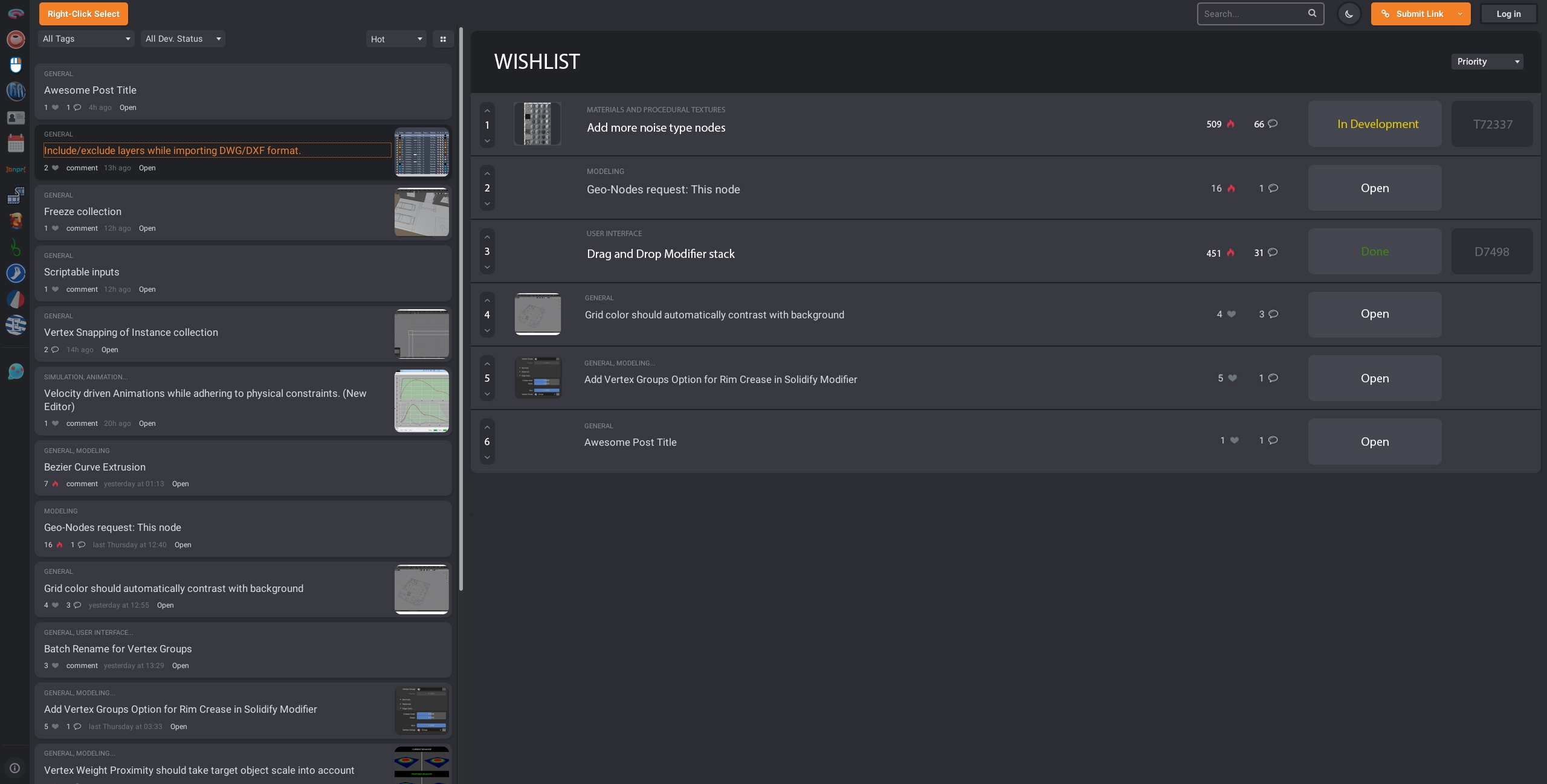Switch the post list to grid view
The height and width of the screenshot is (784, 1547).
pos(443,39)
